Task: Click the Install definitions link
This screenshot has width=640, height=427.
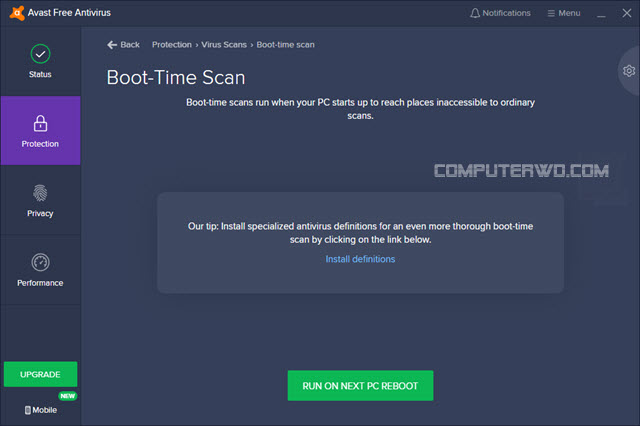Action: pos(360,259)
